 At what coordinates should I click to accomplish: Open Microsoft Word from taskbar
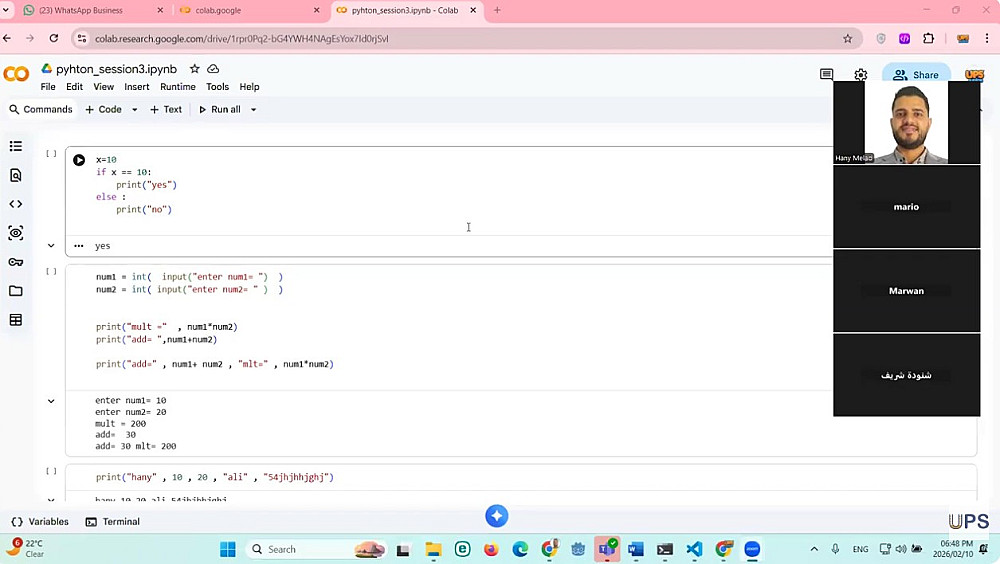(636, 549)
